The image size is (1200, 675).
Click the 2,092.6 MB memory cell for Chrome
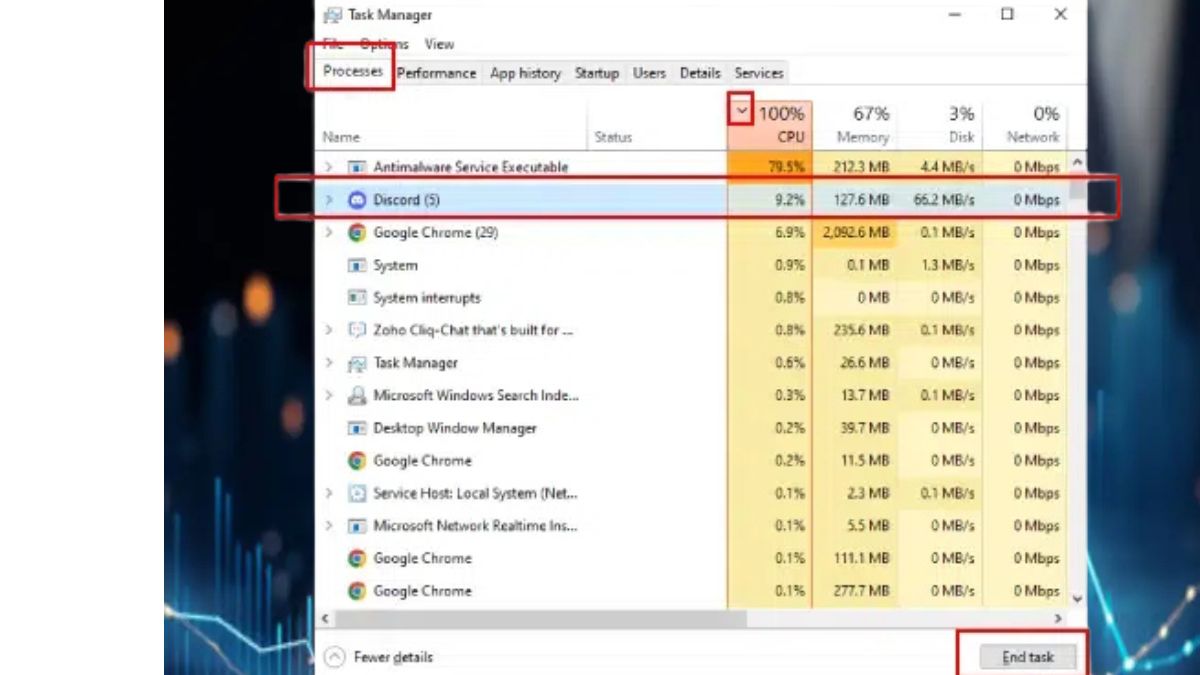click(x=855, y=233)
